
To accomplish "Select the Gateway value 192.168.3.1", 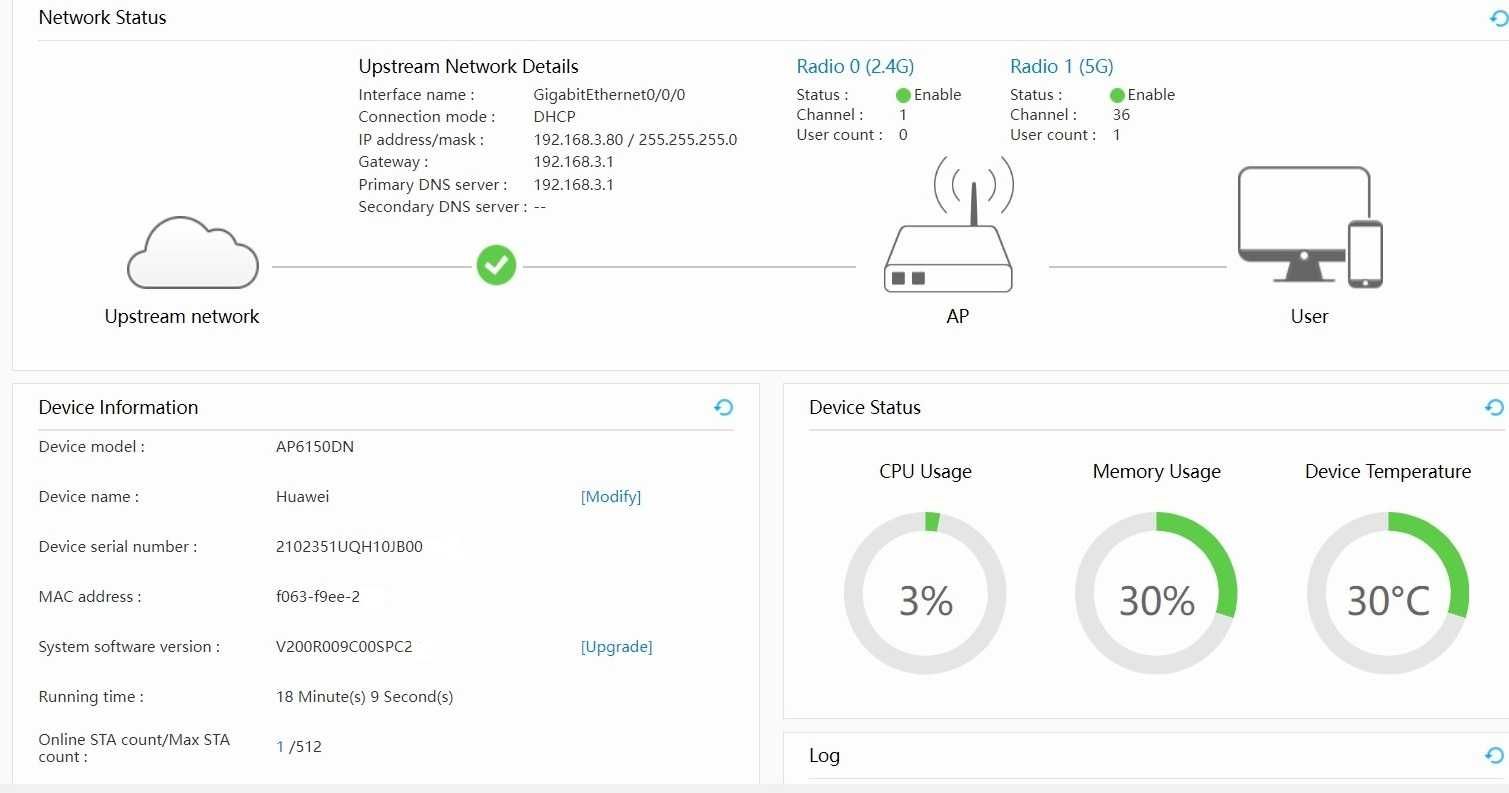I will pyautogui.click(x=573, y=161).
